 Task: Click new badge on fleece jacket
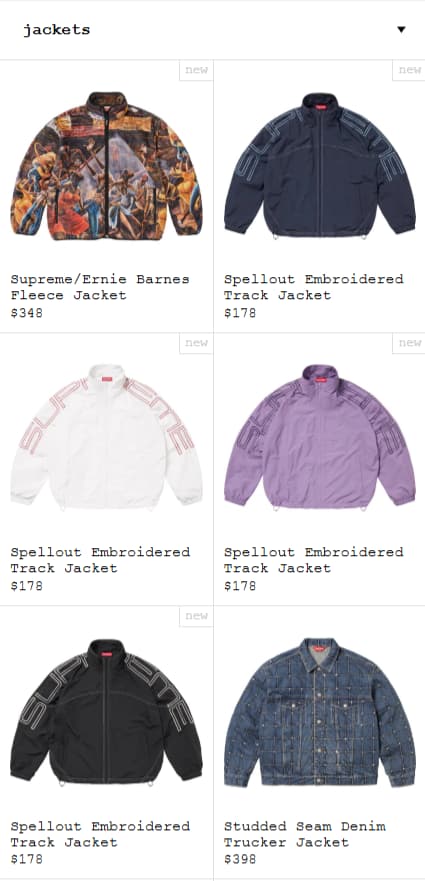click(x=196, y=70)
